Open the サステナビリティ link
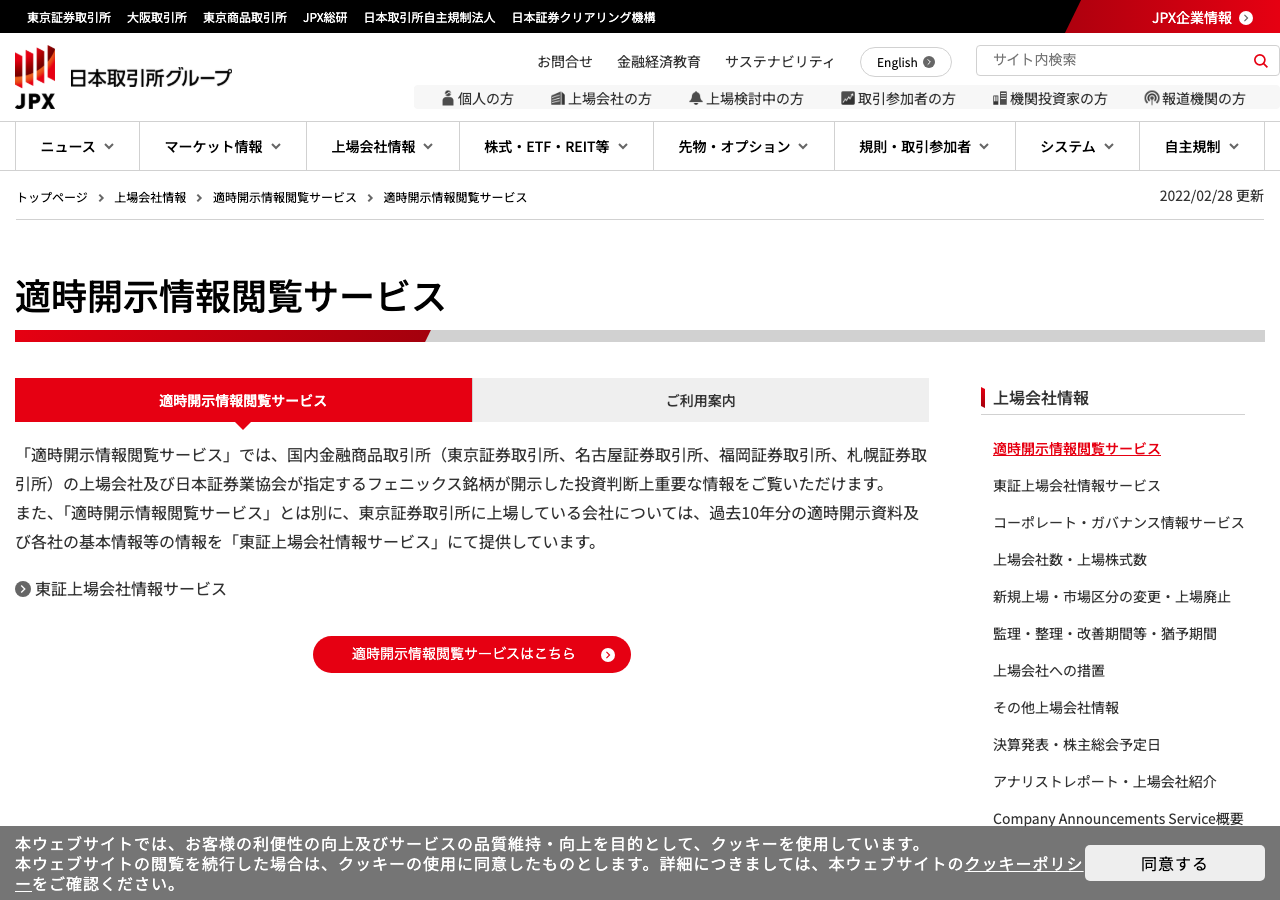Screen dimensions: 1280x900 (x=780, y=61)
